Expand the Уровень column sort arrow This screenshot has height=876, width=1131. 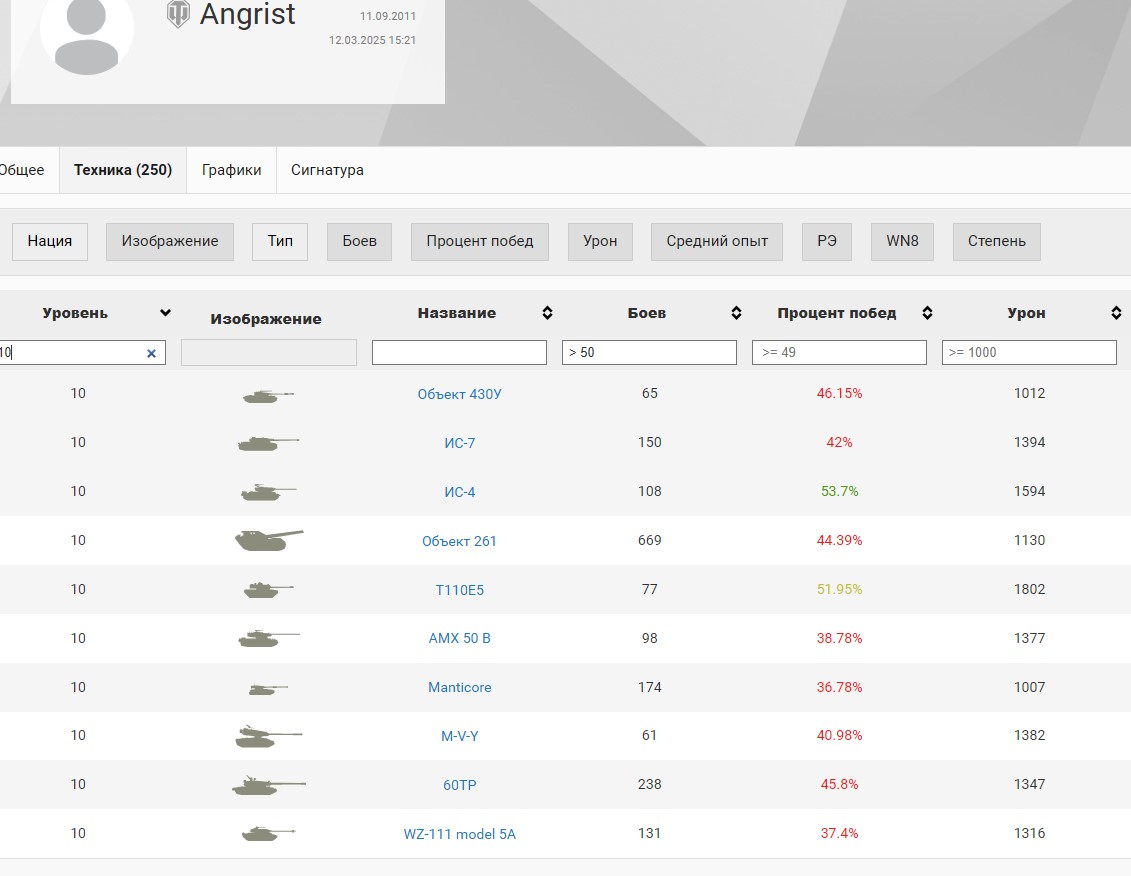[165, 313]
